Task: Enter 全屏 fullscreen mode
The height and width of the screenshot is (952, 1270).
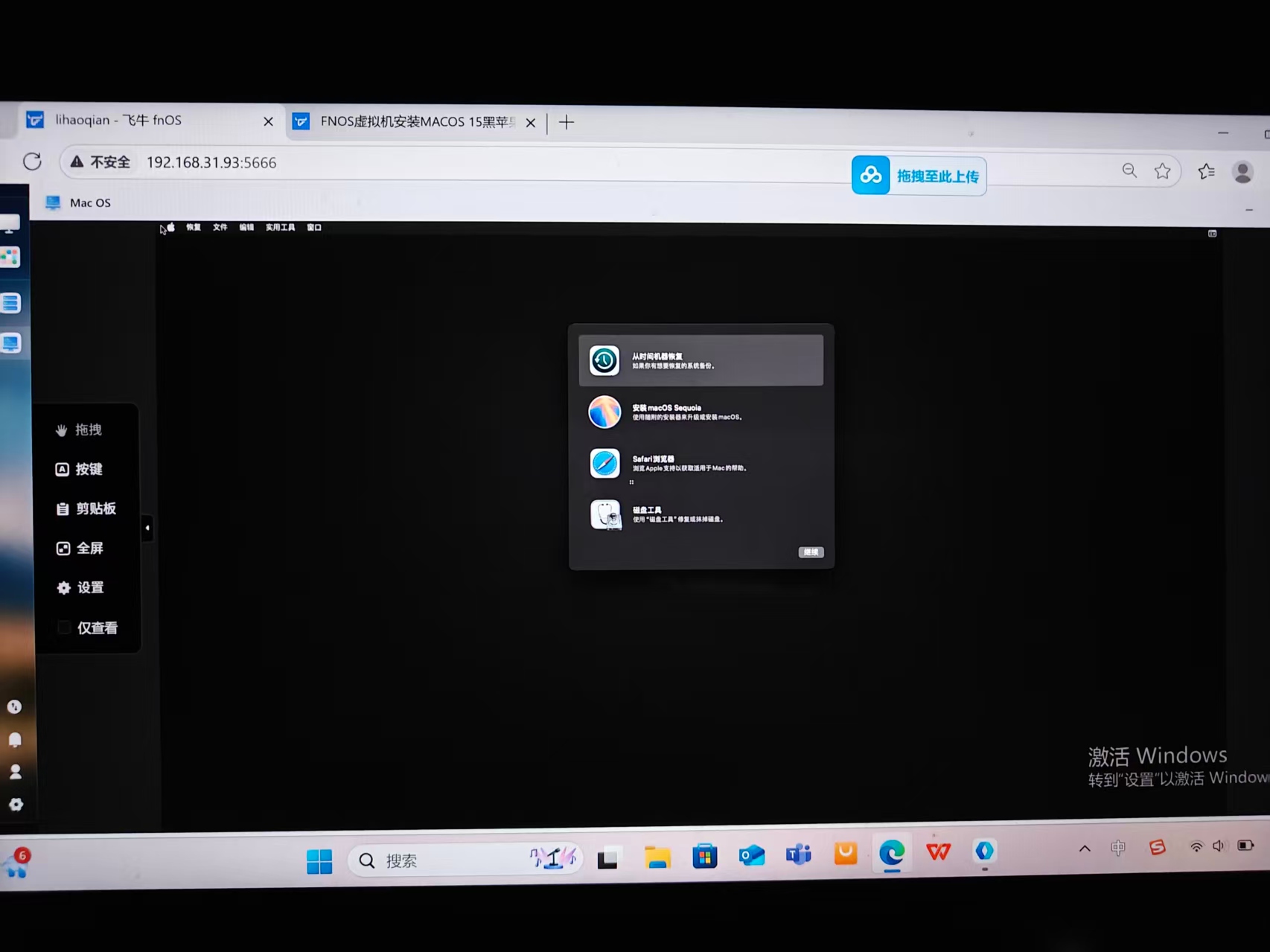Action: coord(79,549)
